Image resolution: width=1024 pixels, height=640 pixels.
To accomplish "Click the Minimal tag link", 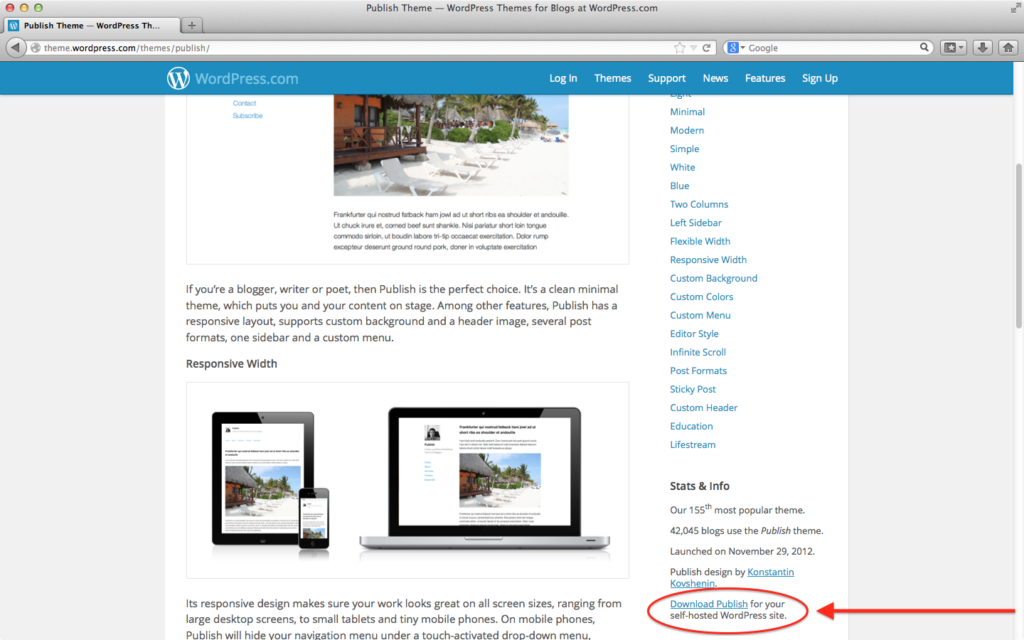I will pos(687,112).
